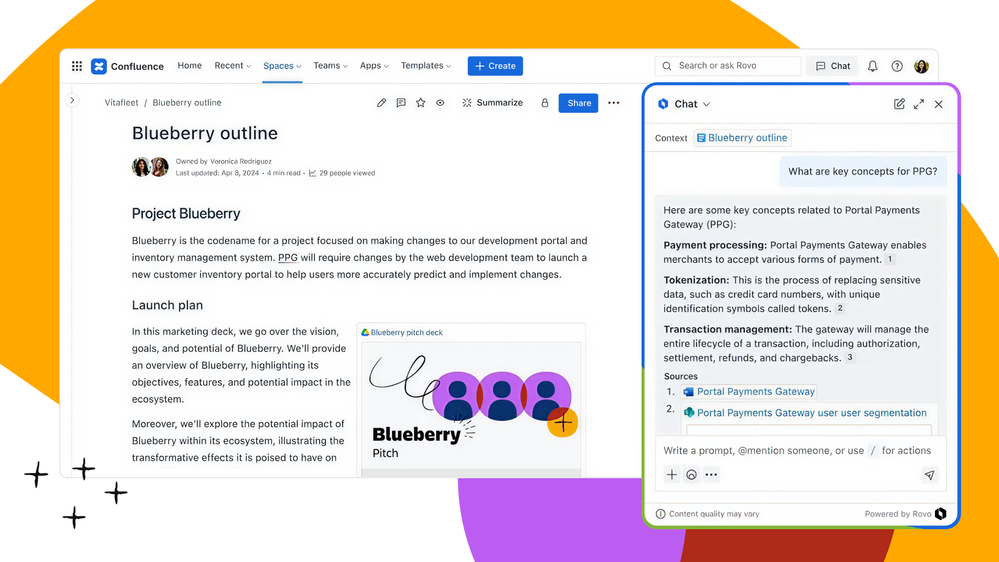Click the 'What are key concepts for PPG?' message
999x562 pixels.
click(x=863, y=171)
